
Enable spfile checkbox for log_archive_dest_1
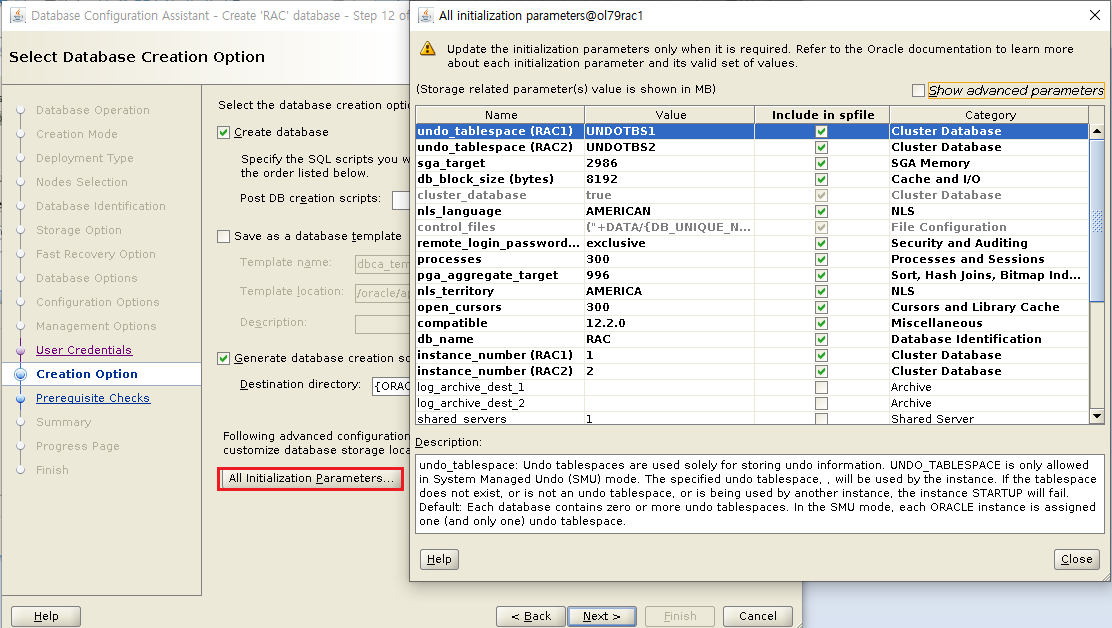coord(821,387)
